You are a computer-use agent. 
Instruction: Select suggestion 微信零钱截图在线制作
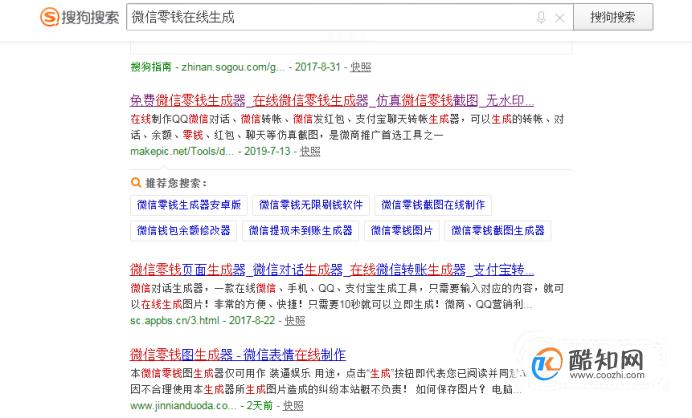[x=433, y=205]
